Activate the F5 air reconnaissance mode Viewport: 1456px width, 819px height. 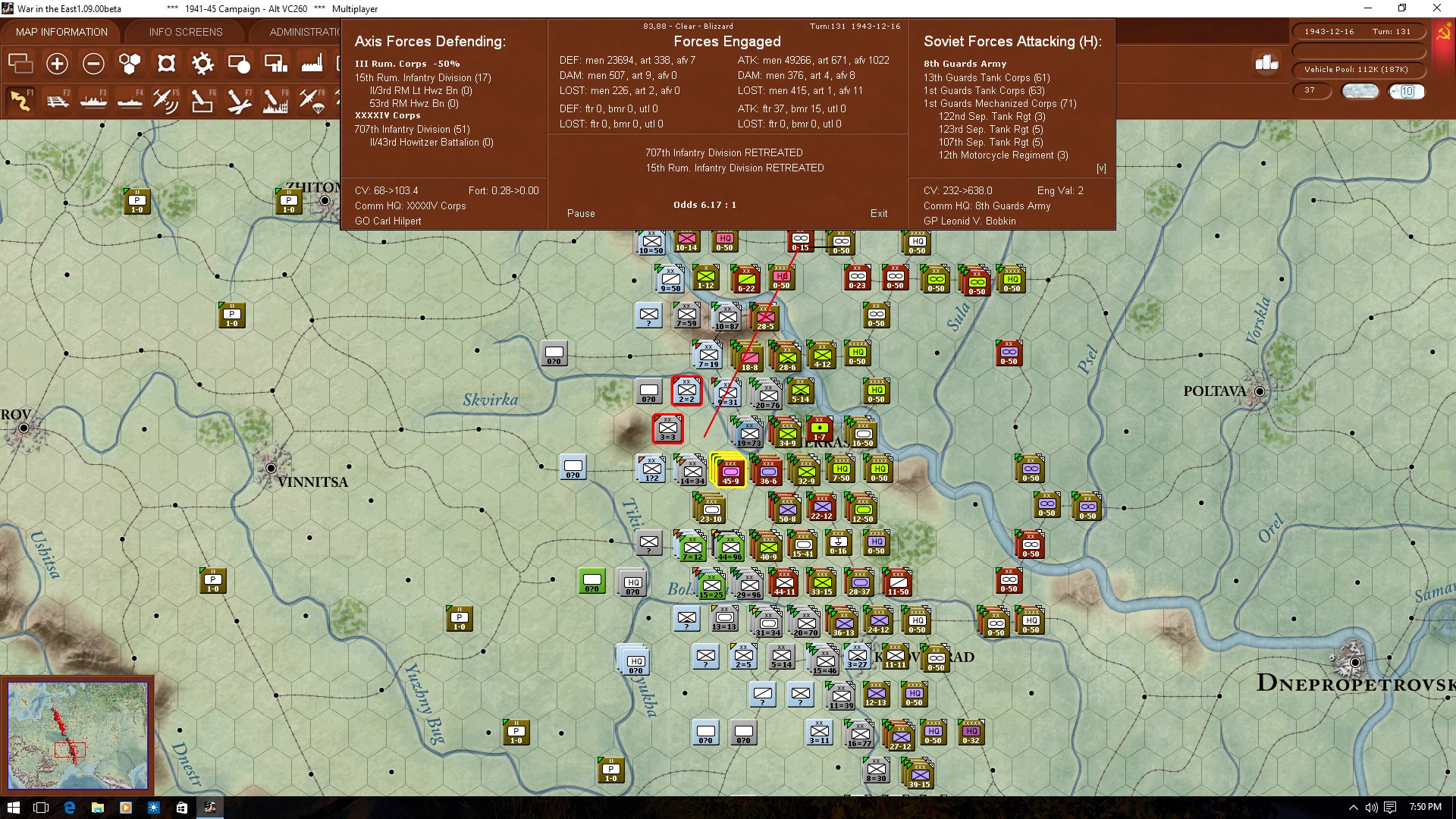pyautogui.click(x=166, y=99)
